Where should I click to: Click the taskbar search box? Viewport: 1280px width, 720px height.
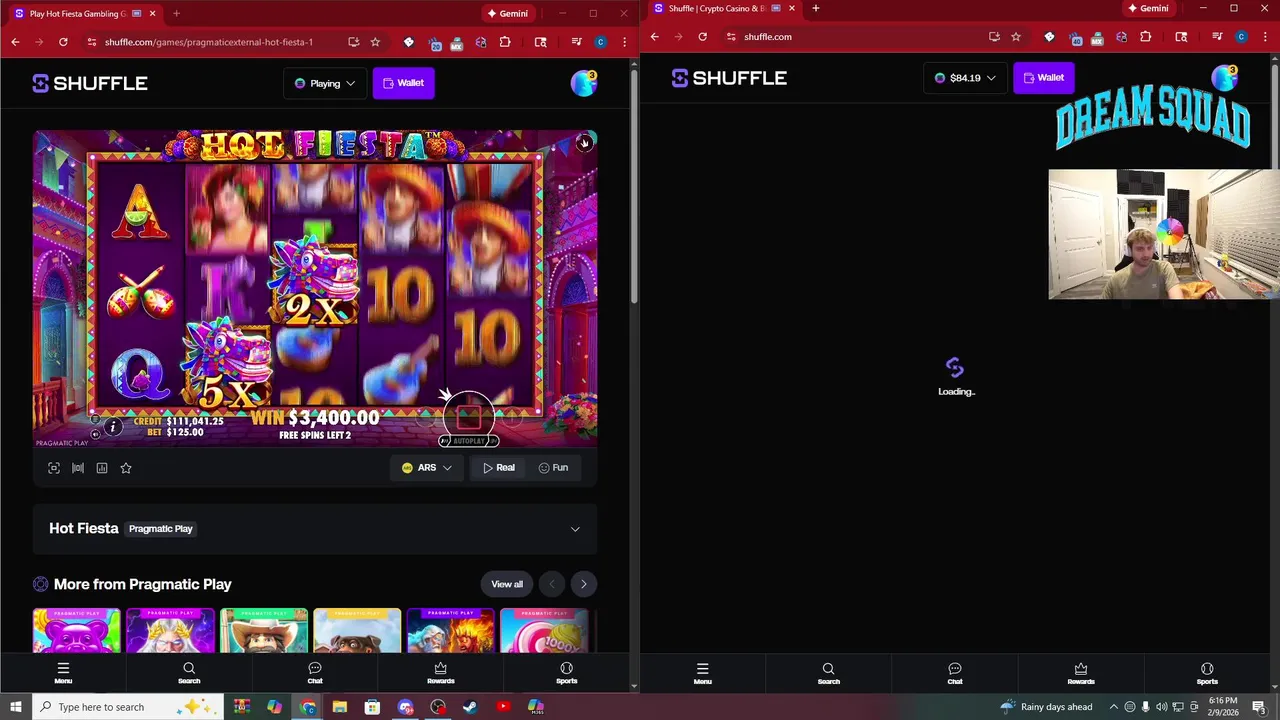[126, 707]
